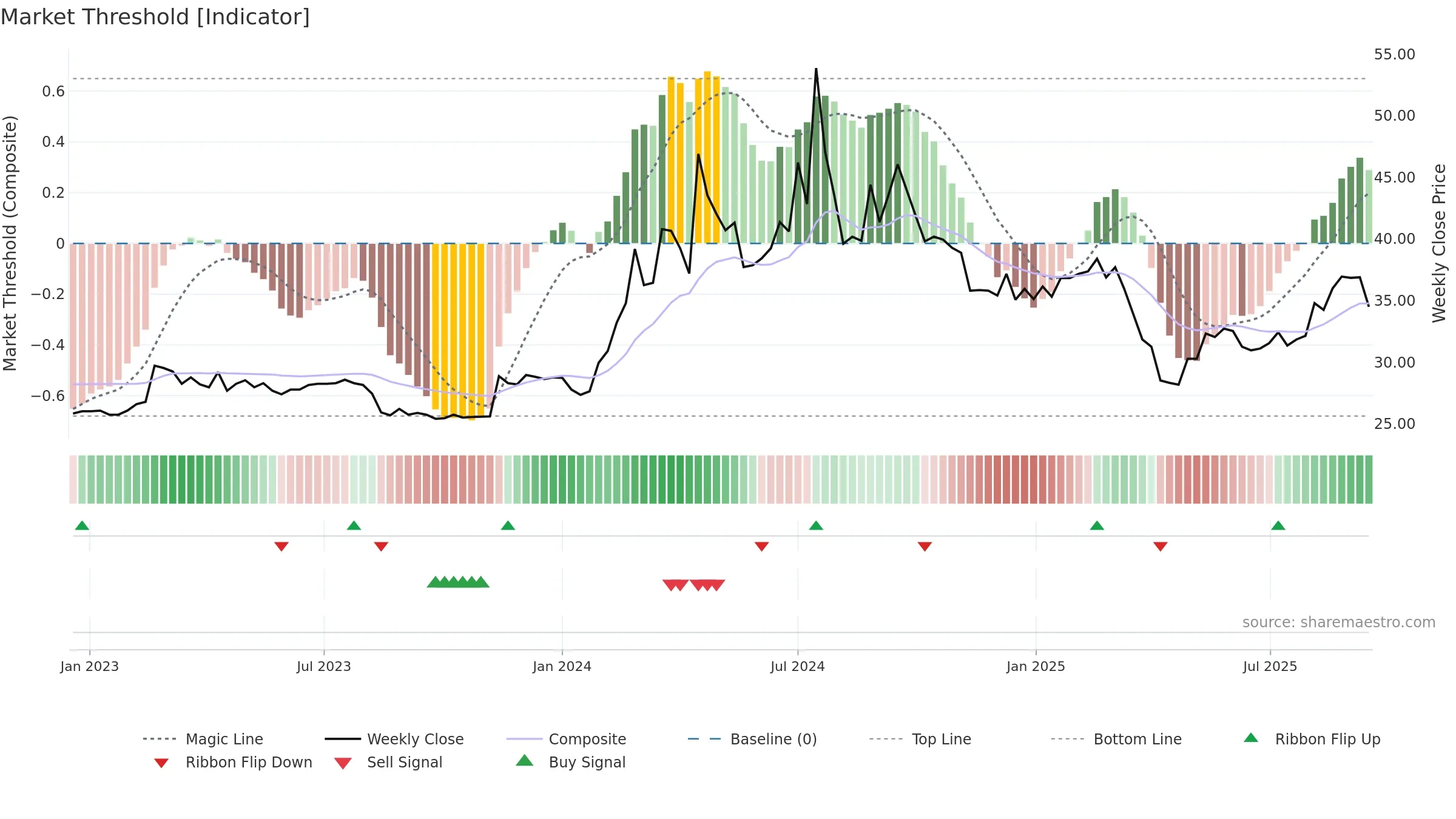Screen dimensions: 1456x819
Task: Click the 25.00 price axis label
Action: coord(1395,424)
